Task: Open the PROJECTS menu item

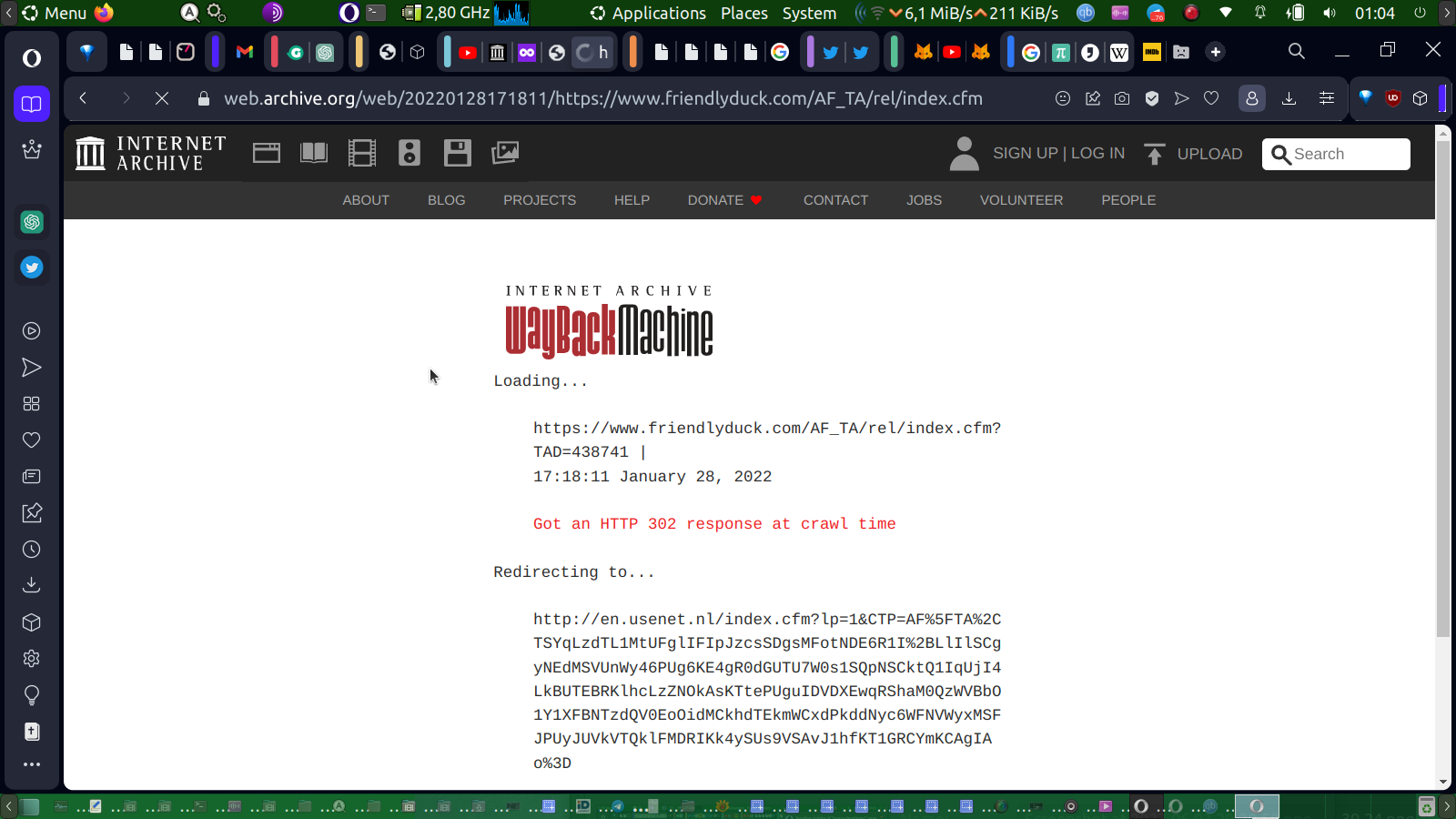Action: [x=540, y=200]
